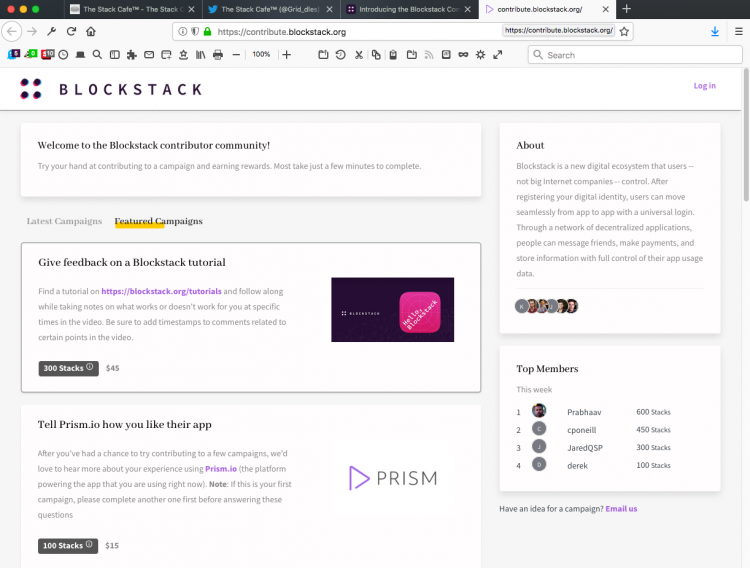
Task: Reload the current page
Action: 71,32
